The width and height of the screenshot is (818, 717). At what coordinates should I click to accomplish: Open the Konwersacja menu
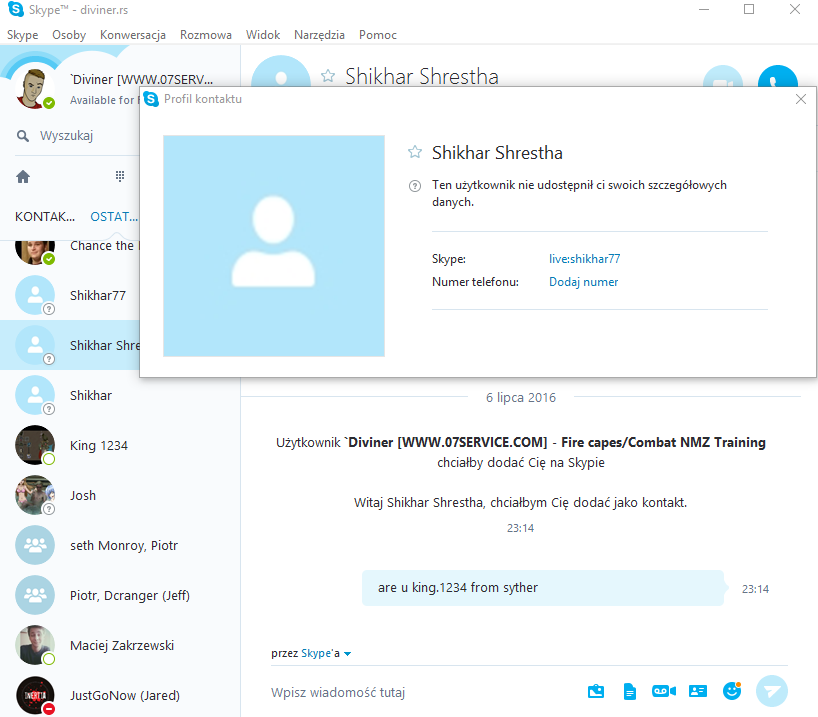[x=133, y=35]
